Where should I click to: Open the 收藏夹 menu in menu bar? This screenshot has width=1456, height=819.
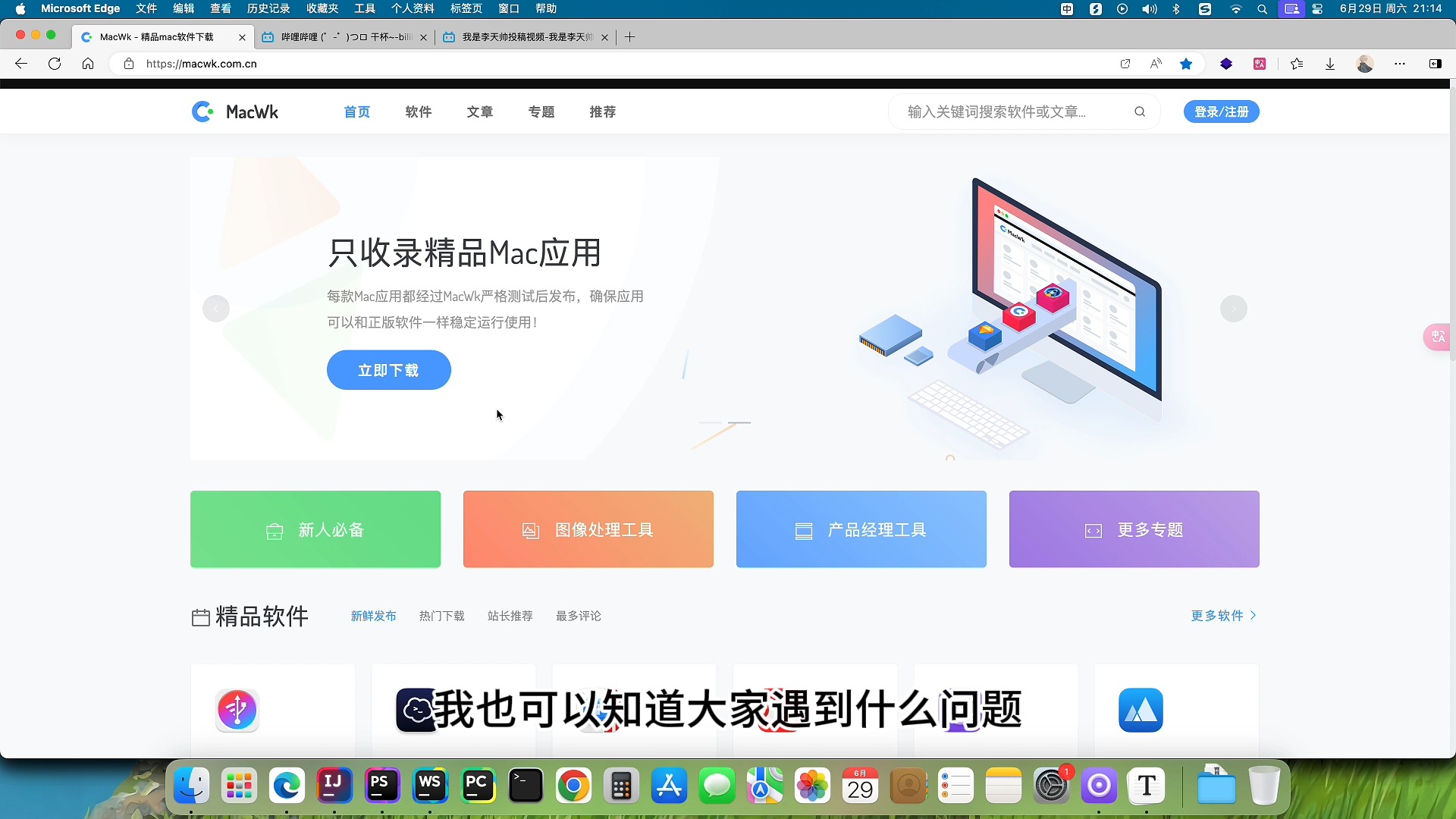322,8
